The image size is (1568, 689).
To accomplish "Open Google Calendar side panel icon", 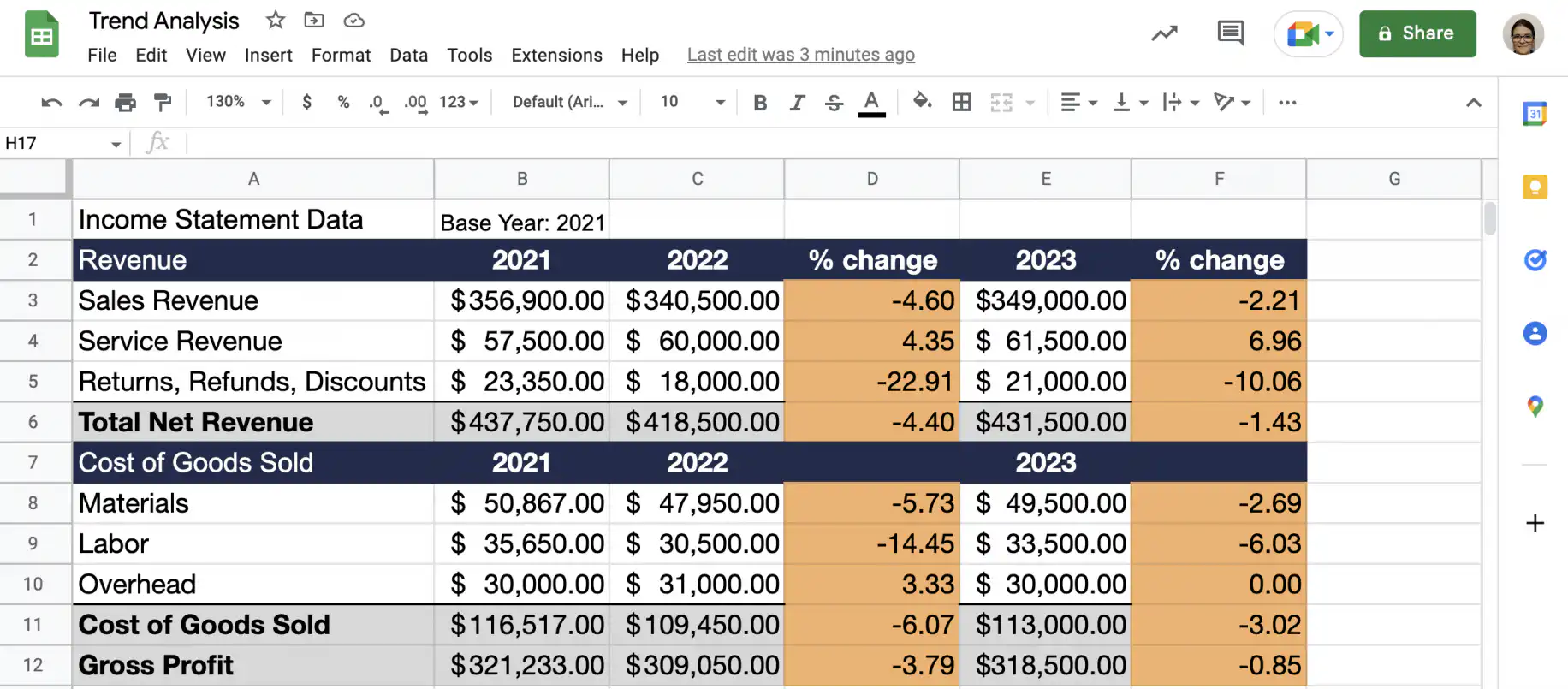I will coord(1535,113).
